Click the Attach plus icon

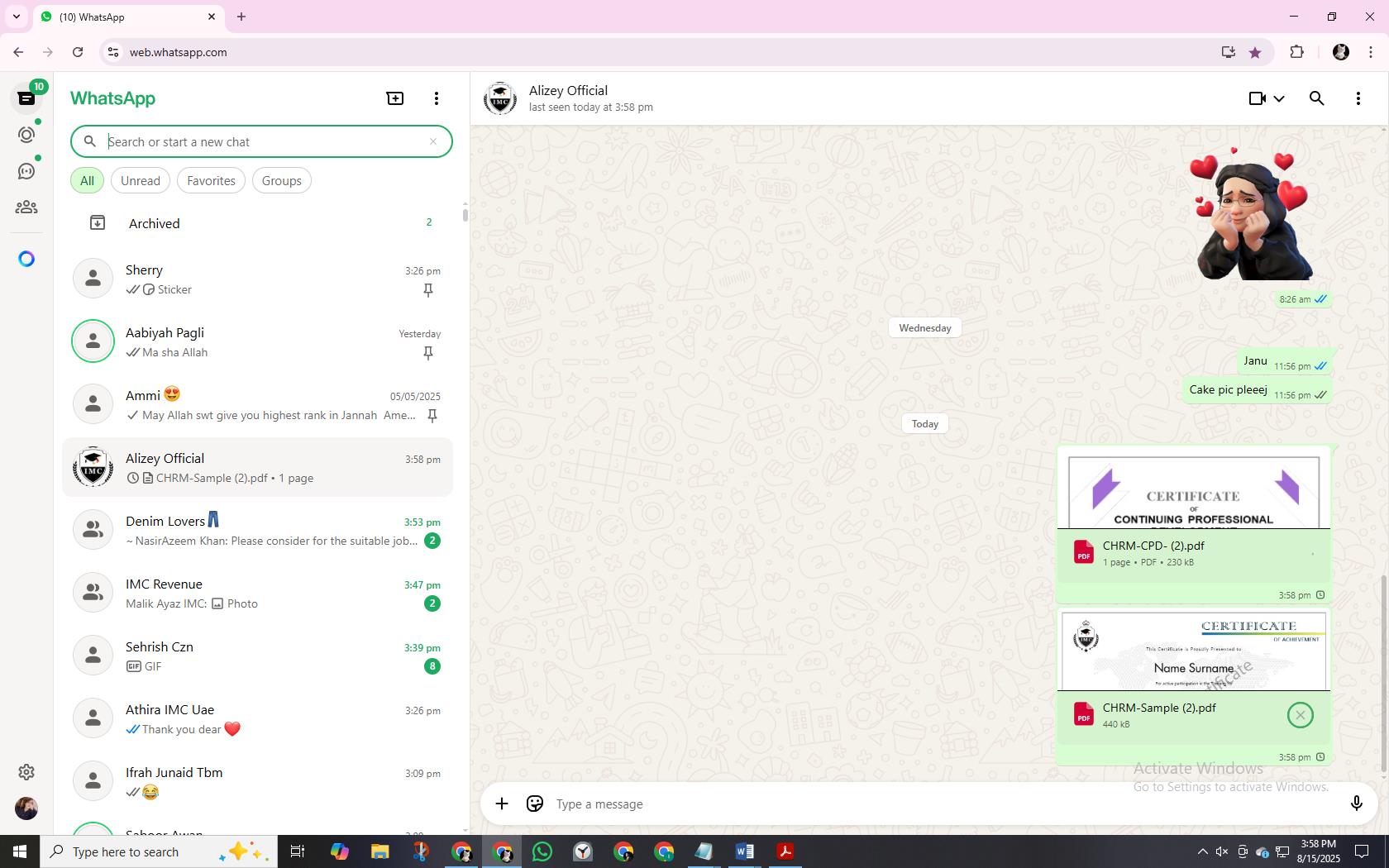click(x=502, y=804)
